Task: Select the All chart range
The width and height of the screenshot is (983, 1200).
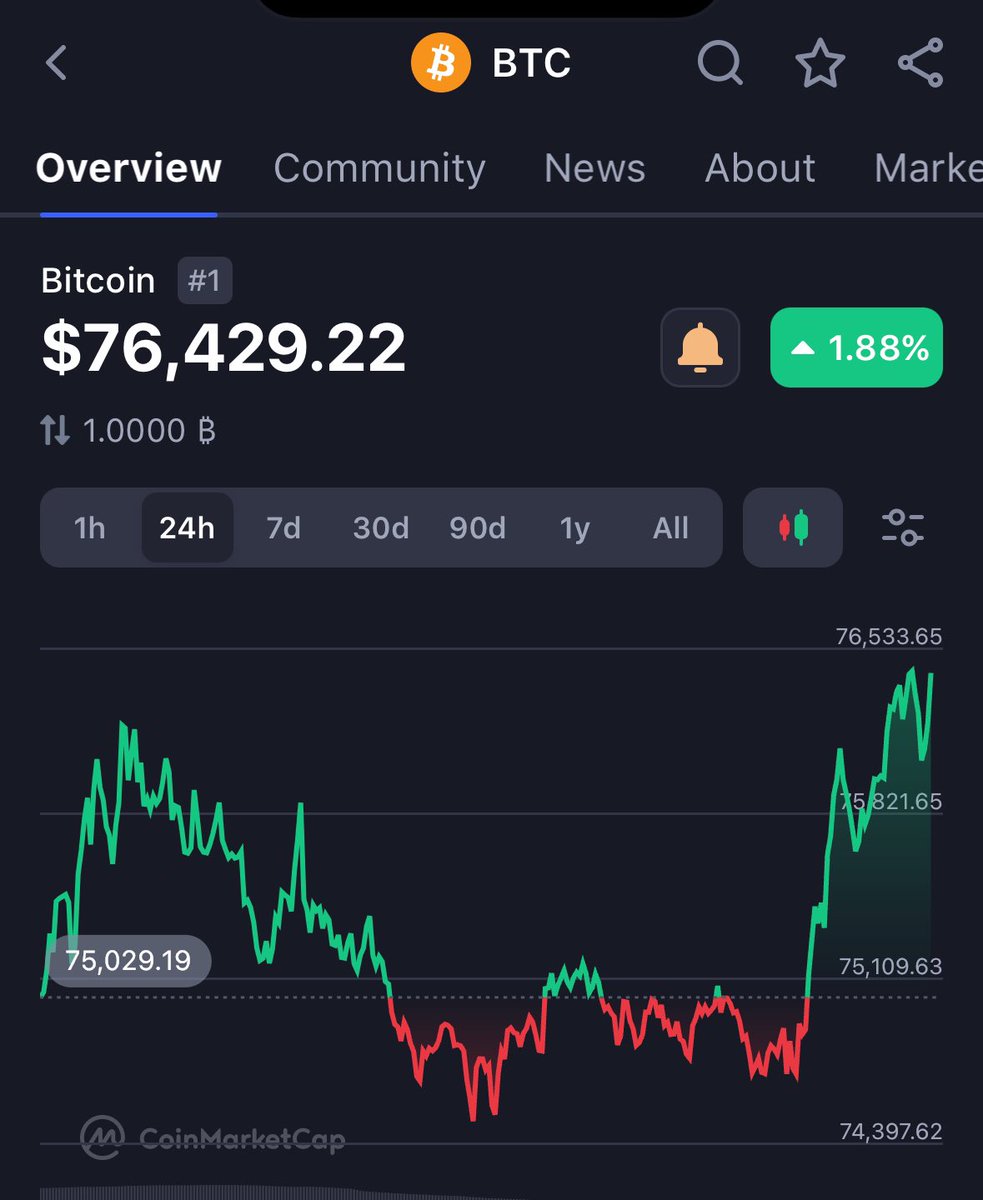Action: [671, 527]
